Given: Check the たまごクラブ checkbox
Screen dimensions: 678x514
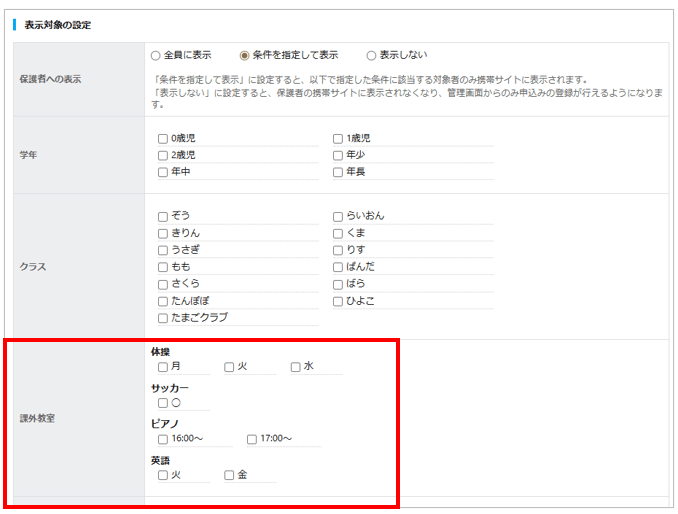Looking at the screenshot, I should (163, 318).
